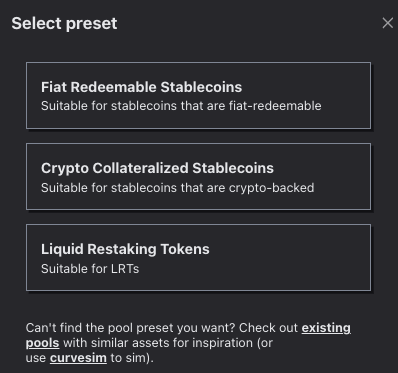This screenshot has height=373, width=398.
Task: Open the underlined "pools" link word
Action: click(42, 343)
